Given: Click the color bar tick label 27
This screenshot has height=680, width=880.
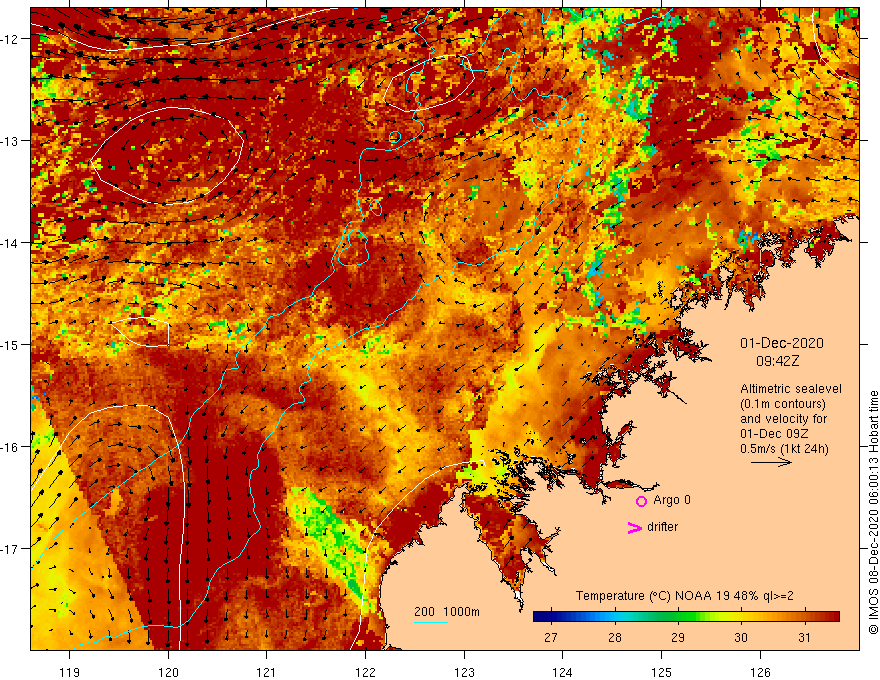Looking at the screenshot, I should pyautogui.click(x=551, y=637).
